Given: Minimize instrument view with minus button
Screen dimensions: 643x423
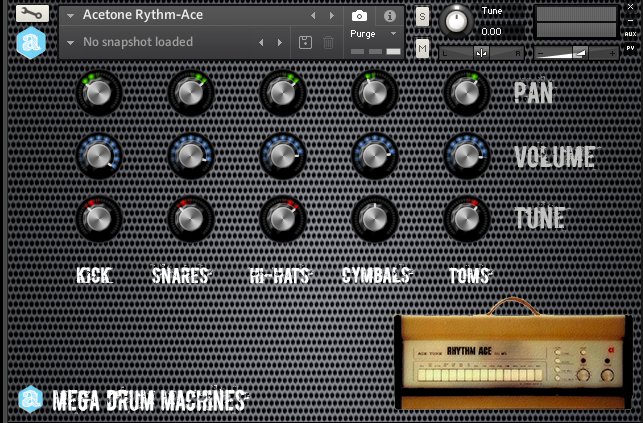Looking at the screenshot, I should 630,20.
